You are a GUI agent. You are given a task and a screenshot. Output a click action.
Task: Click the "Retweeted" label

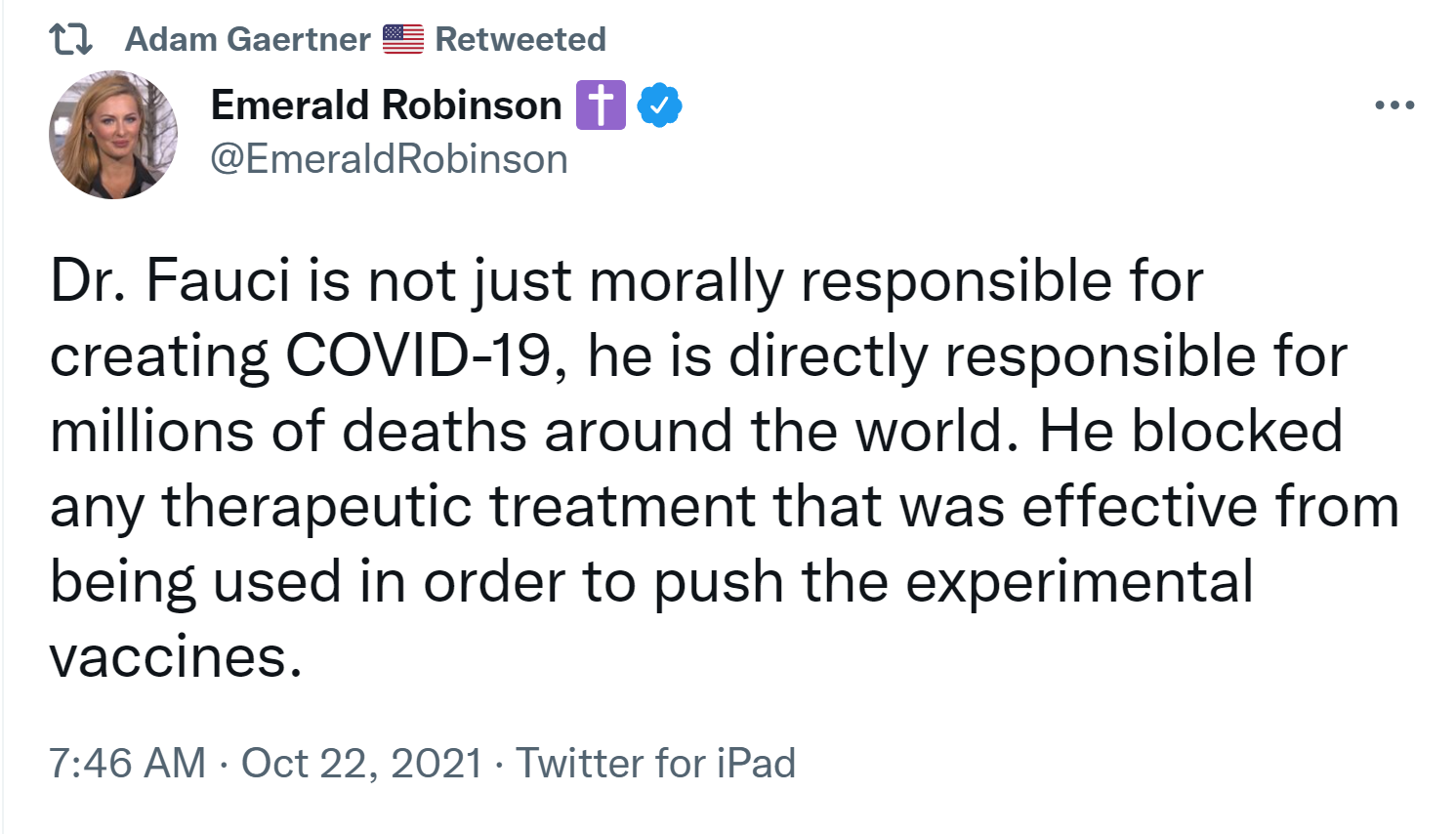[520, 39]
